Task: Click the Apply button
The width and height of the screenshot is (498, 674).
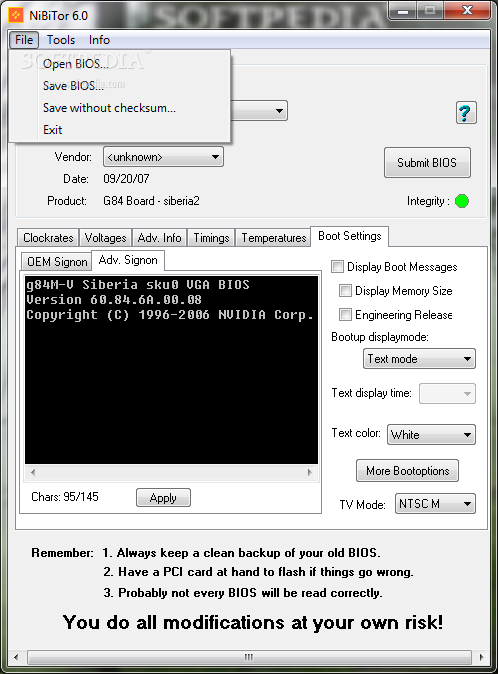Action: point(163,498)
